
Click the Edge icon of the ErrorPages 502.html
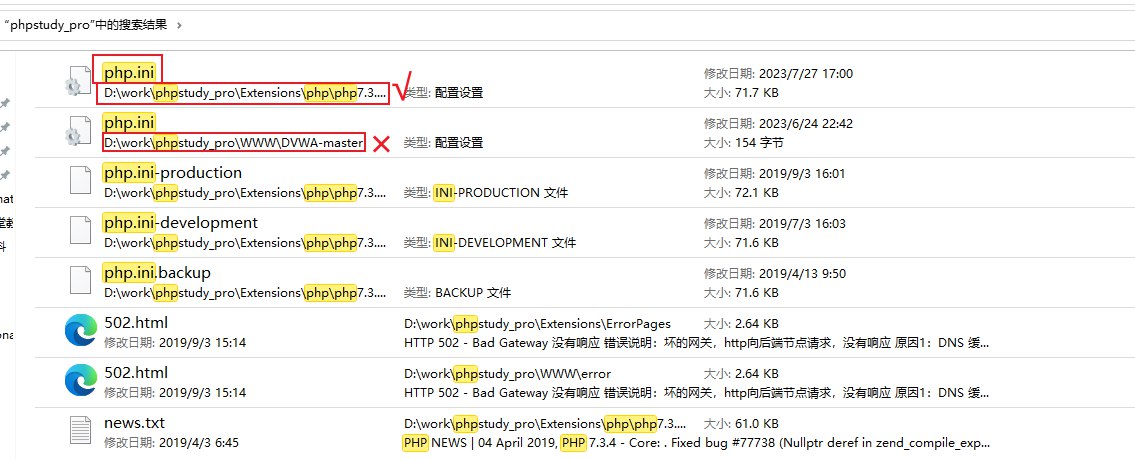tap(80, 331)
